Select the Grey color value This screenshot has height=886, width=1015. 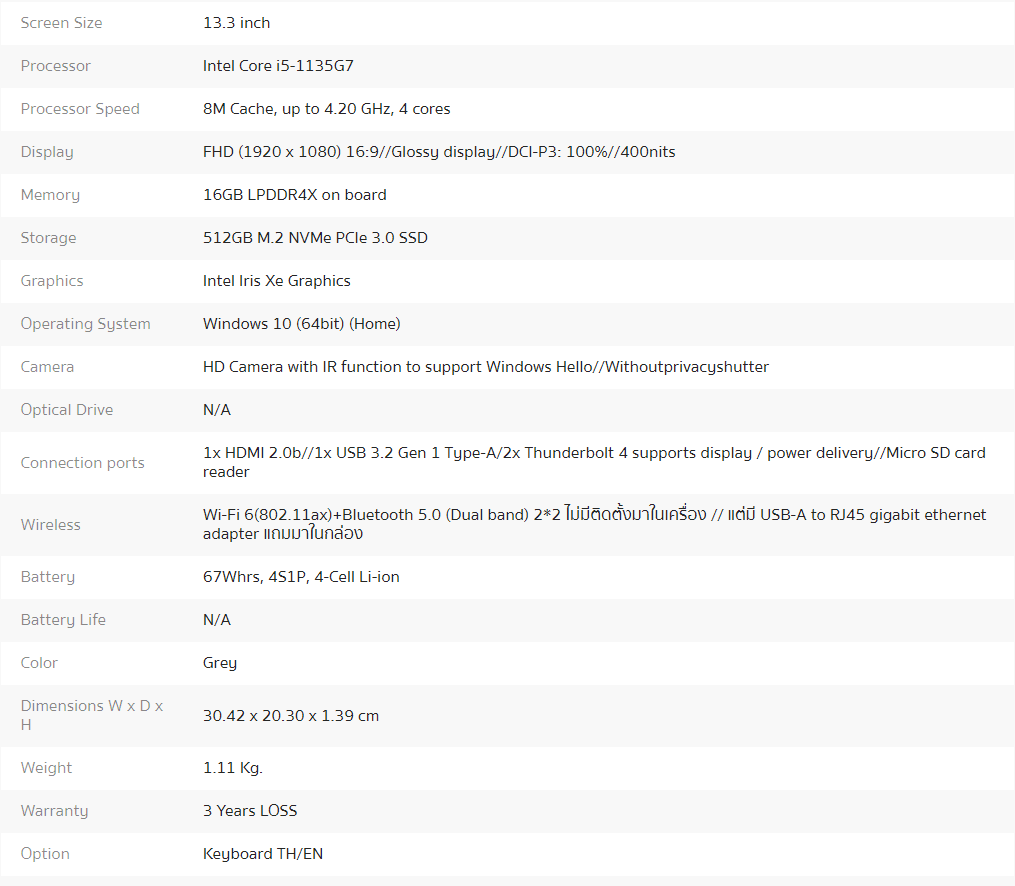pyautogui.click(x=220, y=663)
